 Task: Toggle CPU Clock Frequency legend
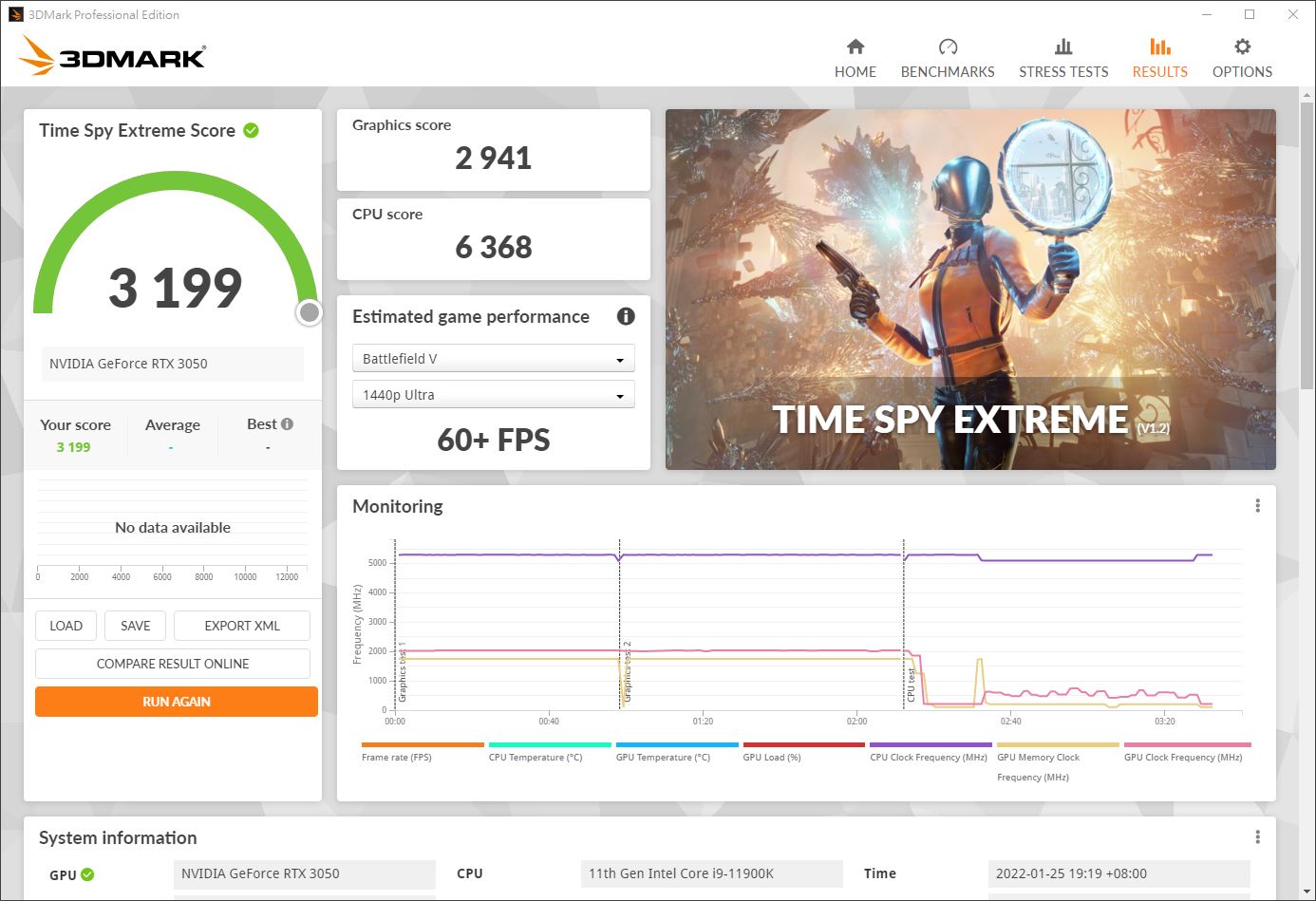click(x=931, y=752)
